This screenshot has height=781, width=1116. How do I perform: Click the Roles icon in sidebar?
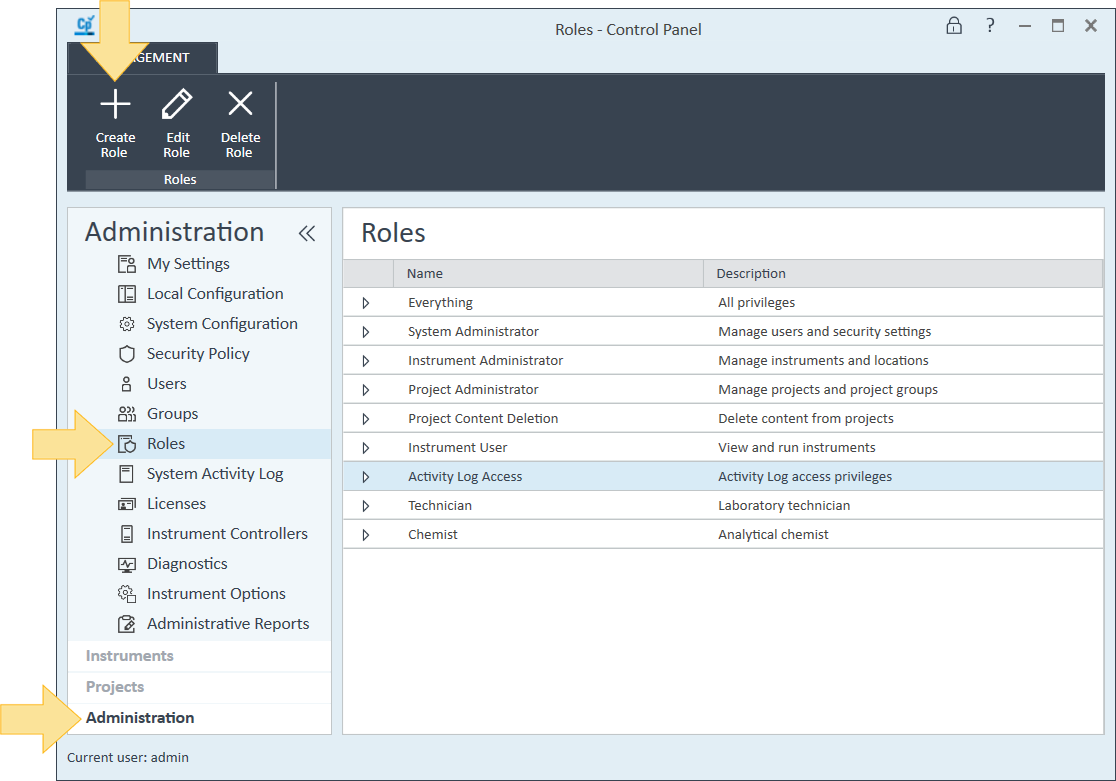pyautogui.click(x=127, y=444)
